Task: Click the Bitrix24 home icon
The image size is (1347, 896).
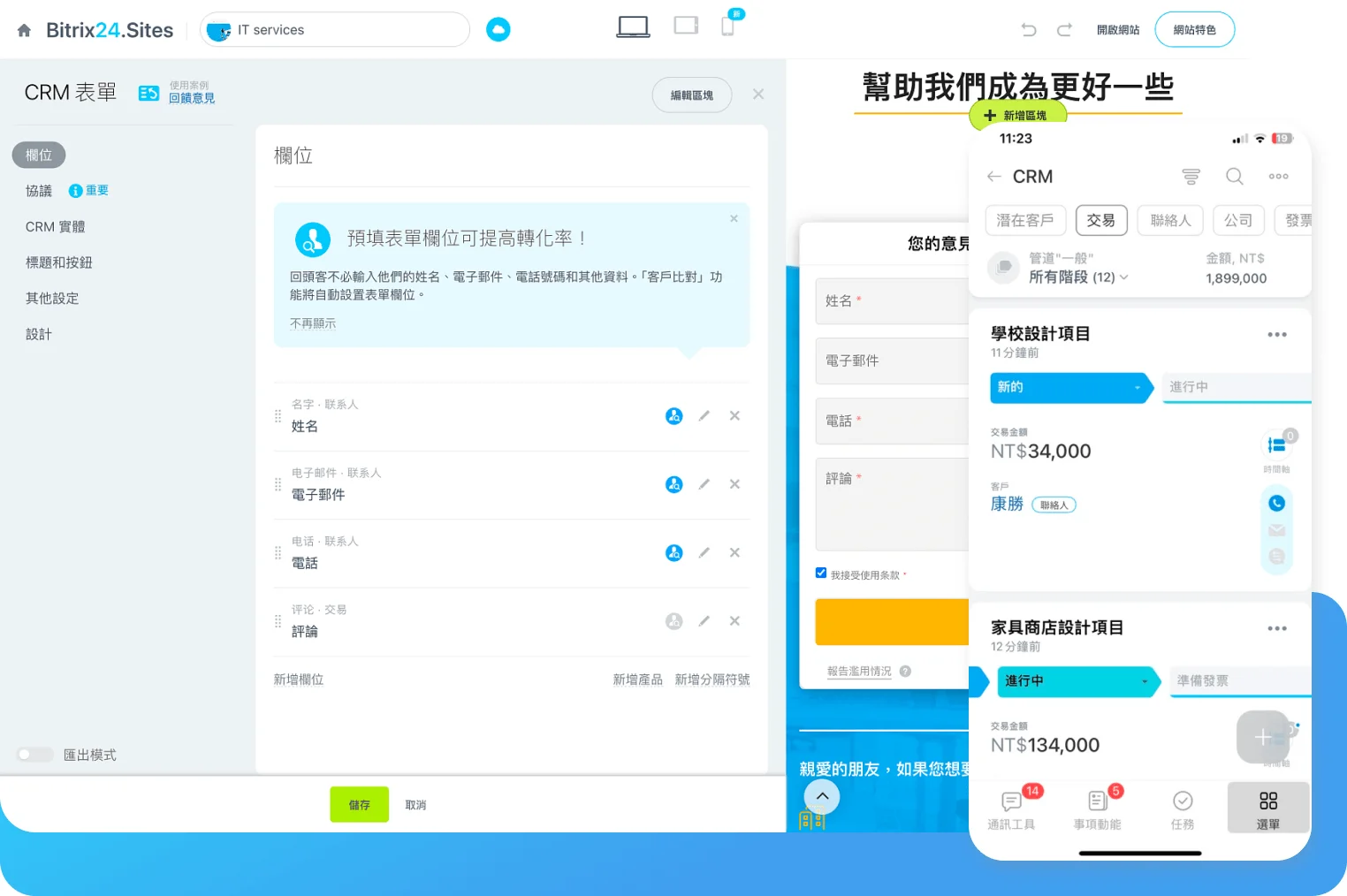Action: [x=25, y=31]
